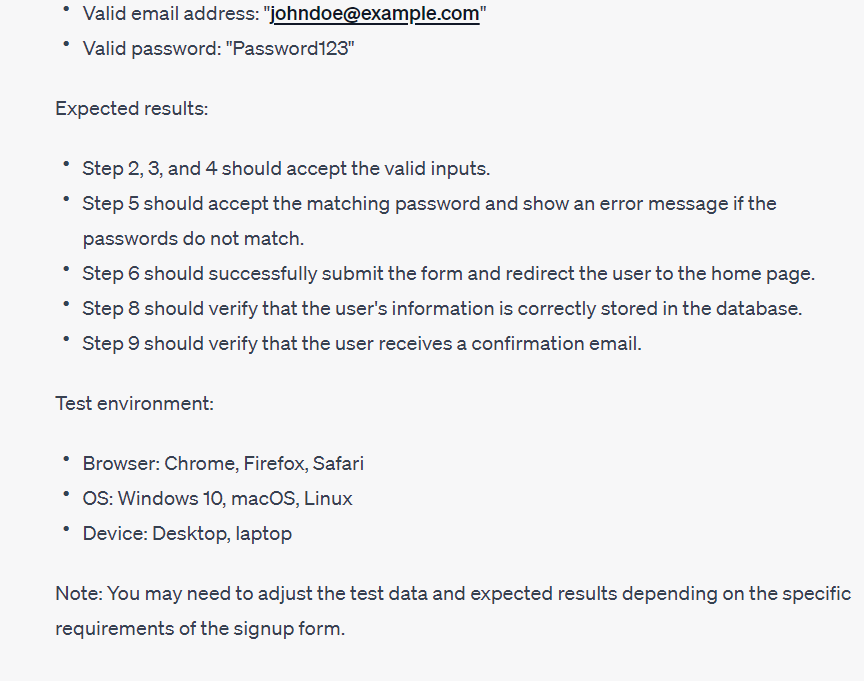Select the 'Browser: Chrome, Firefox, Safari' line
864x681 pixels.
(223, 463)
